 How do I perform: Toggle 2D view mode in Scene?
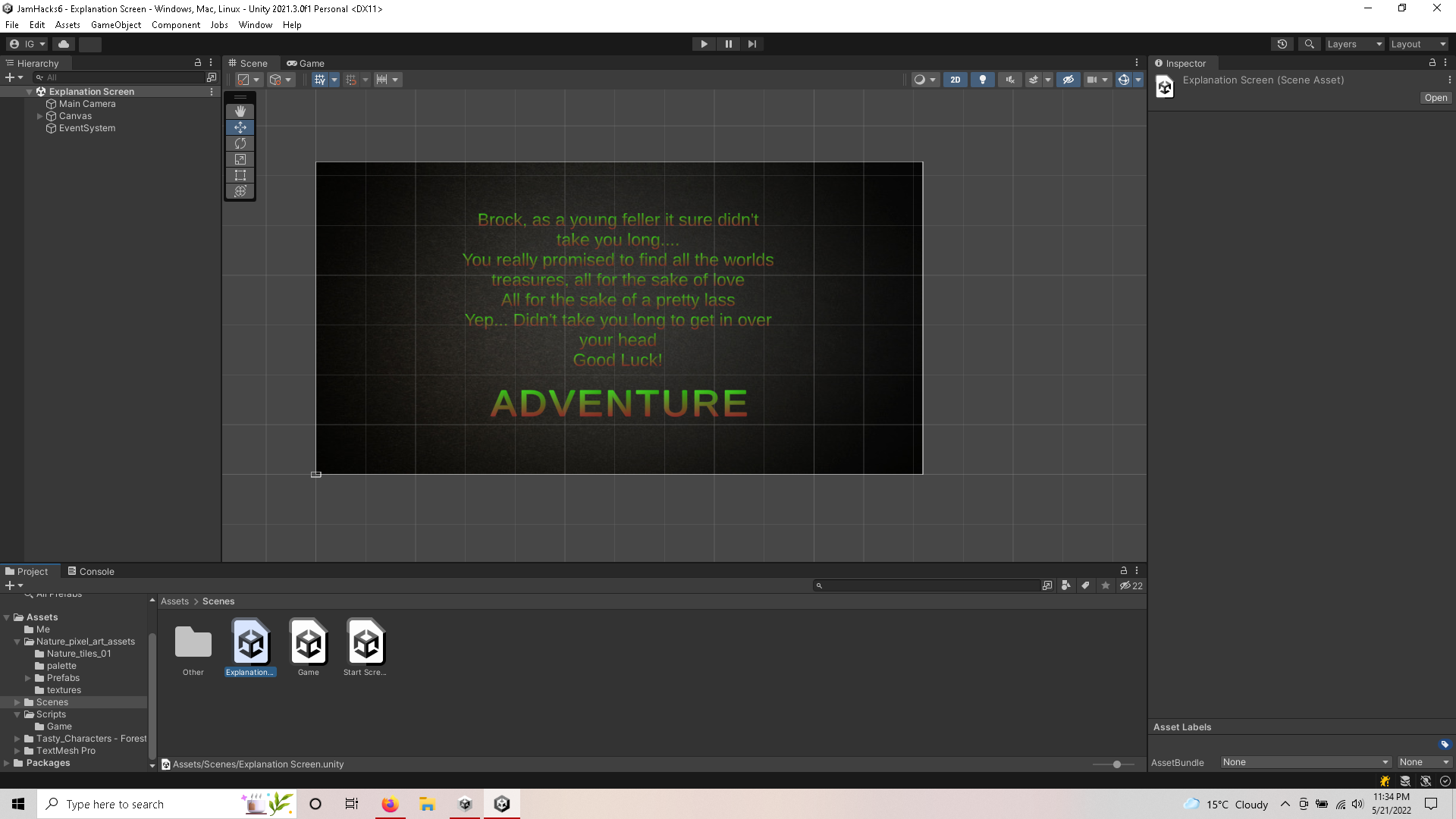[x=955, y=80]
